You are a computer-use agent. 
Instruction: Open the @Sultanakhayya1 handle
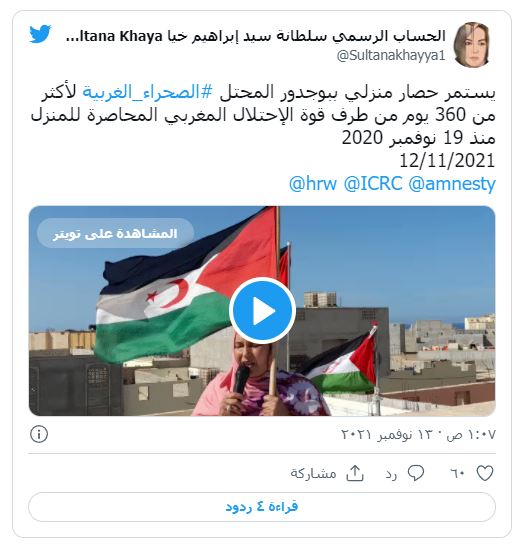391,56
